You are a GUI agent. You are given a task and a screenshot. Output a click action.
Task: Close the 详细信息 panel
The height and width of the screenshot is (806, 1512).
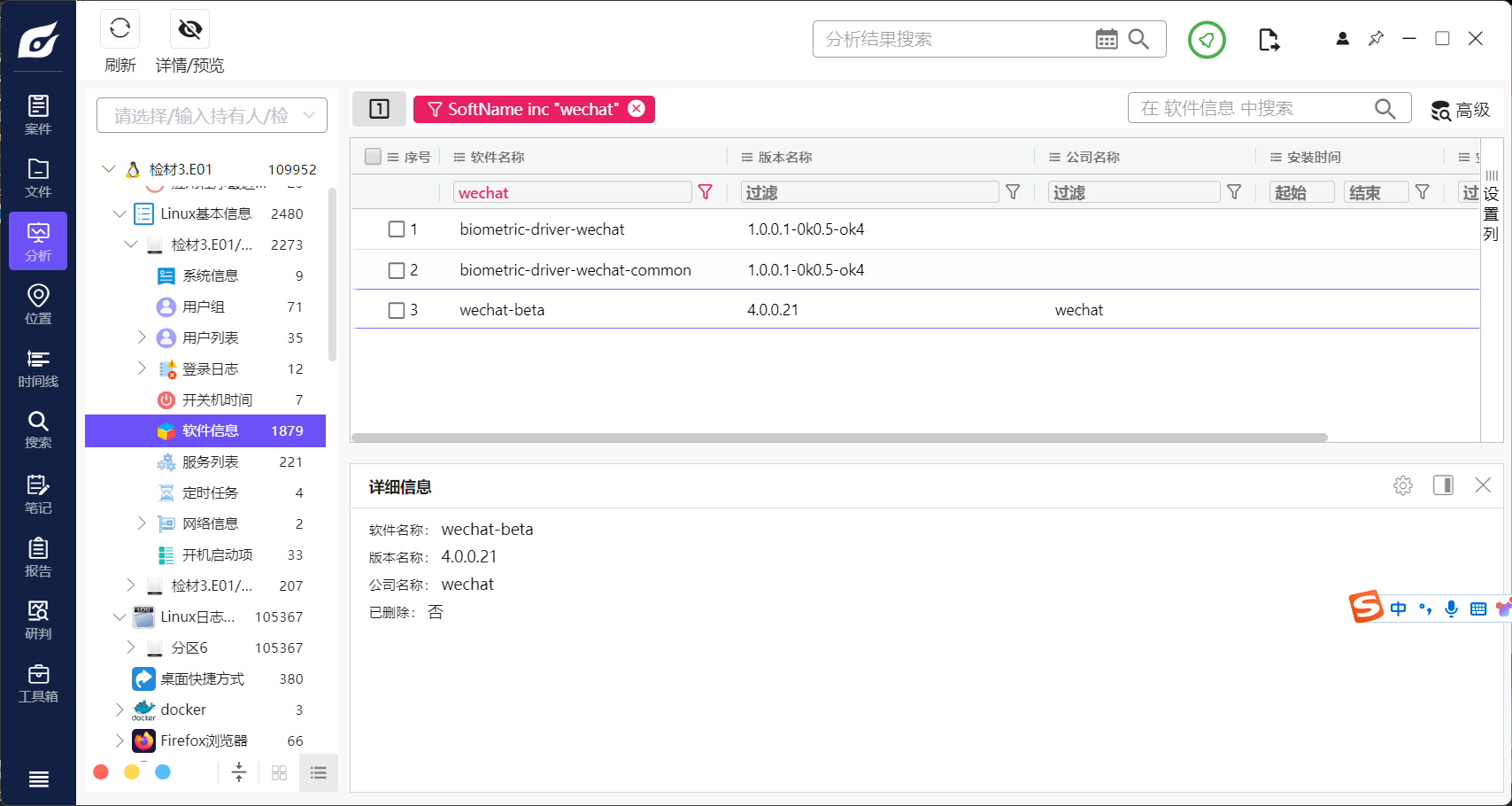pyautogui.click(x=1483, y=485)
